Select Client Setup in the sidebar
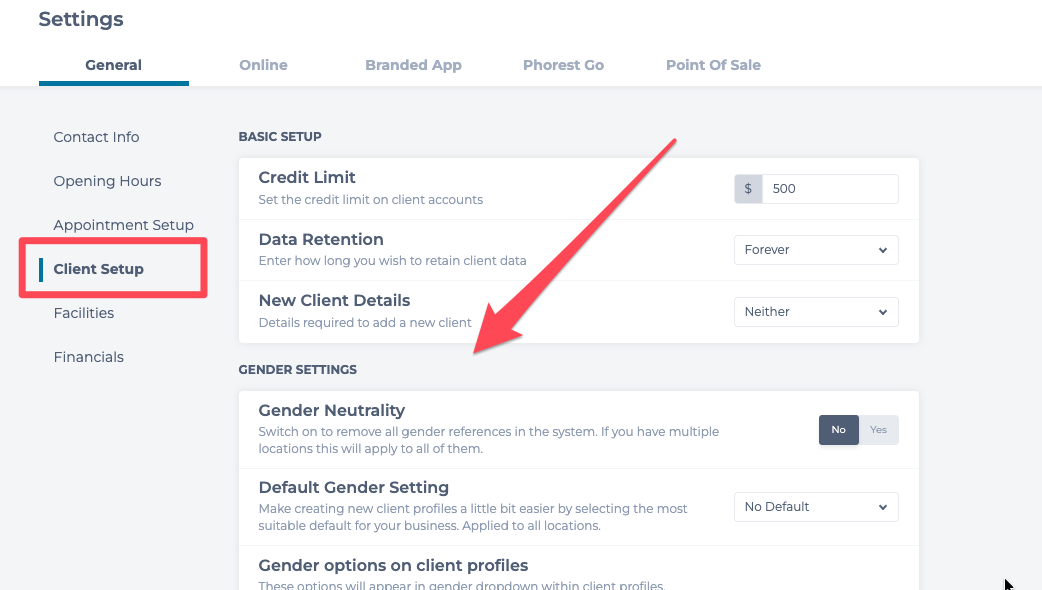Image resolution: width=1042 pixels, height=590 pixels. point(98,269)
